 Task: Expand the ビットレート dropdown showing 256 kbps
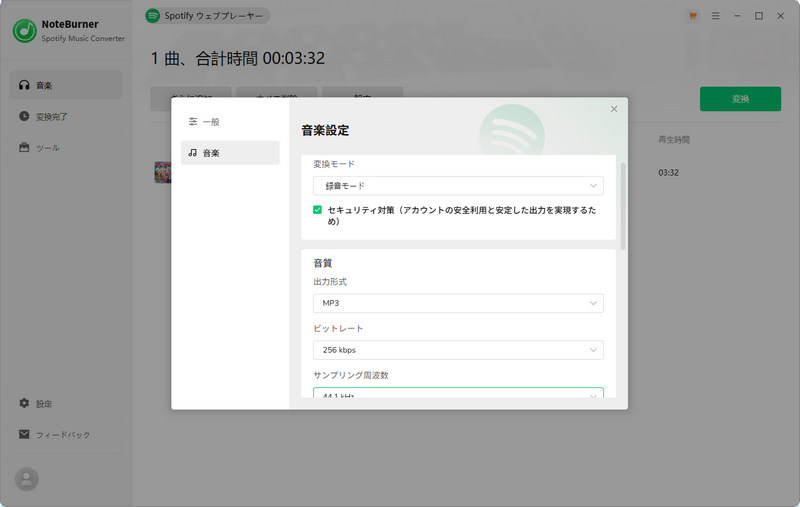coord(458,350)
